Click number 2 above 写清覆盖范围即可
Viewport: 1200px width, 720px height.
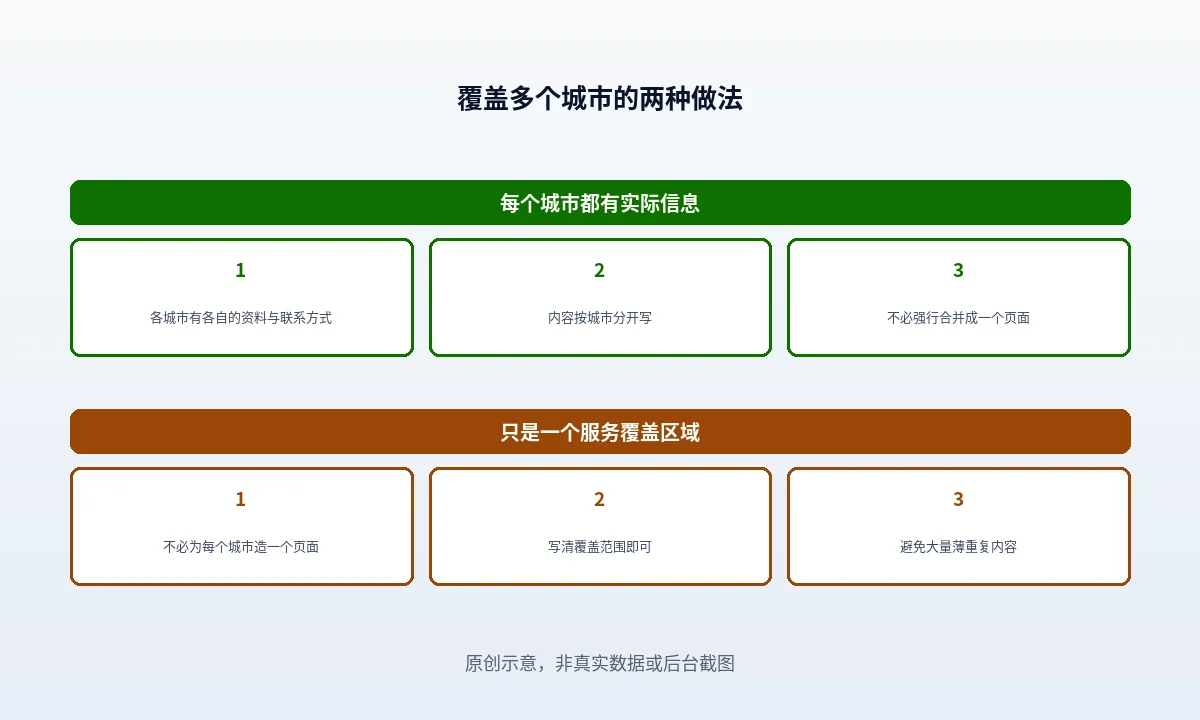click(600, 499)
